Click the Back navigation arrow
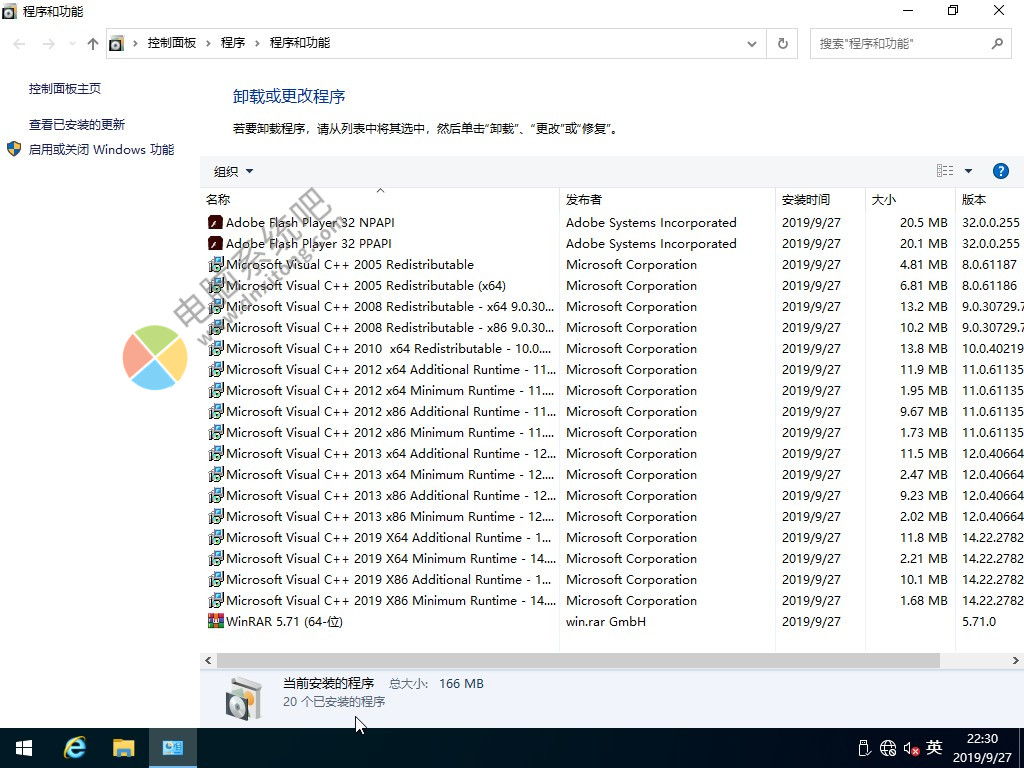Viewport: 1024px width, 768px height. 20,44
